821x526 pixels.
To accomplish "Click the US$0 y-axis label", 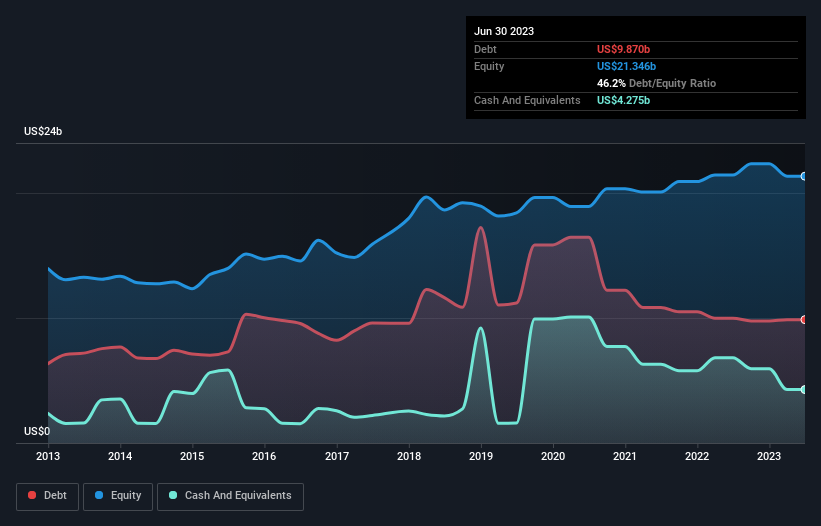I will click(37, 431).
